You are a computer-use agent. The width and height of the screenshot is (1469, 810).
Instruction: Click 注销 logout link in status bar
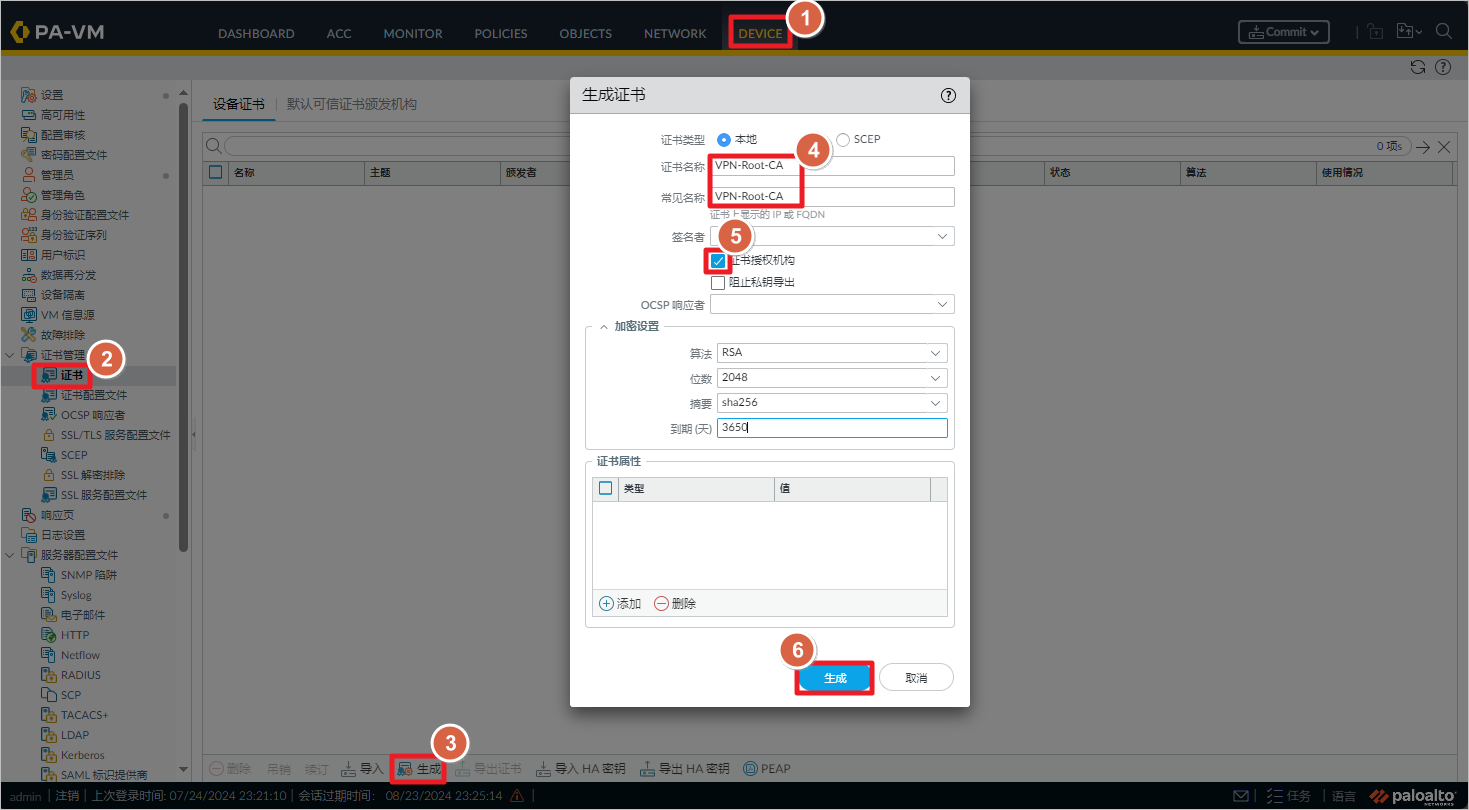pyautogui.click(x=67, y=796)
